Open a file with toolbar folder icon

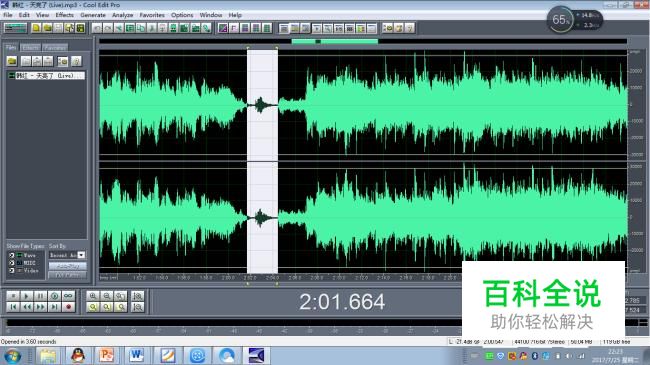pyautogui.click(x=47, y=28)
